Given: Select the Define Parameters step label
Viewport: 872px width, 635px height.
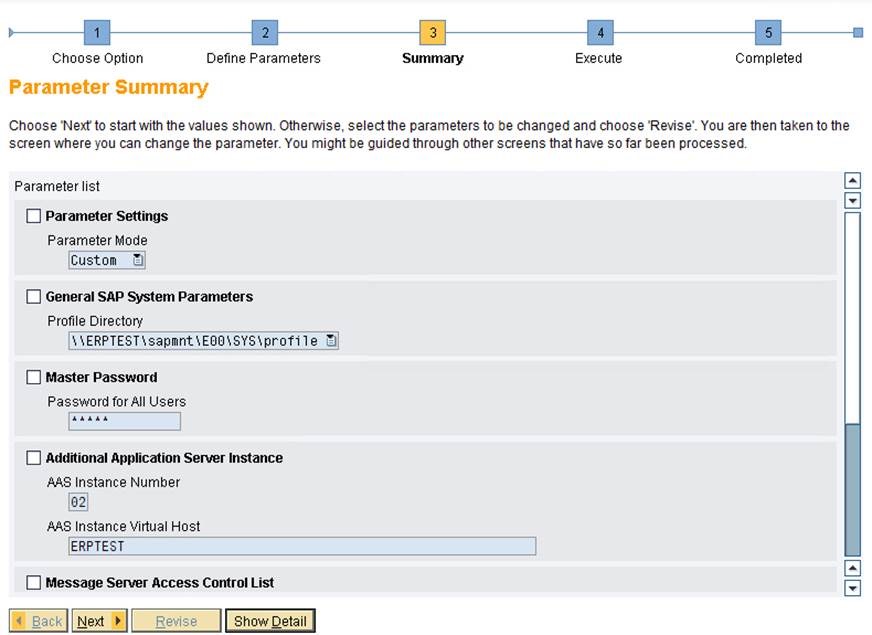Looking at the screenshot, I should [264, 58].
